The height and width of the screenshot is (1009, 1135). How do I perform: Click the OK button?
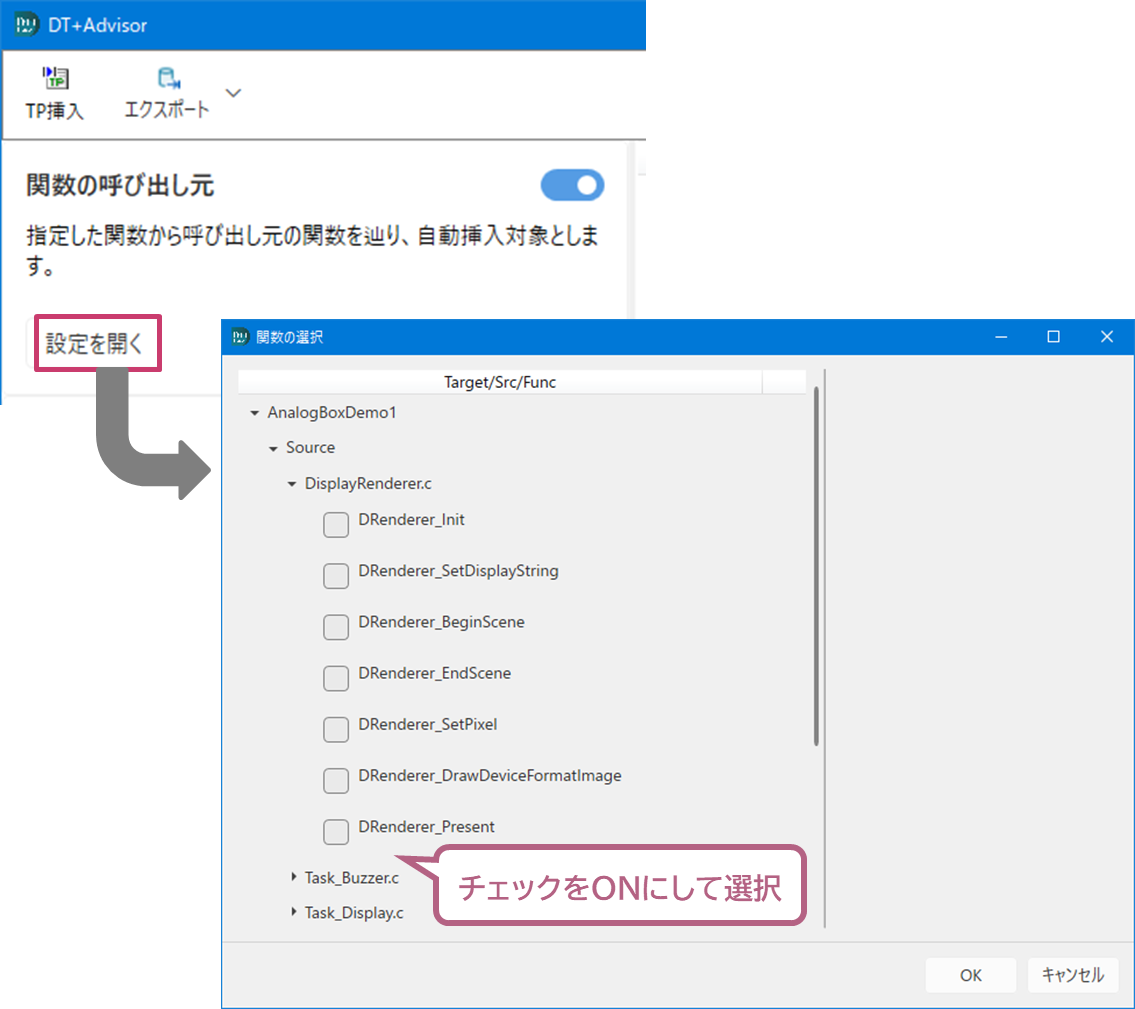pyautogui.click(x=970, y=976)
